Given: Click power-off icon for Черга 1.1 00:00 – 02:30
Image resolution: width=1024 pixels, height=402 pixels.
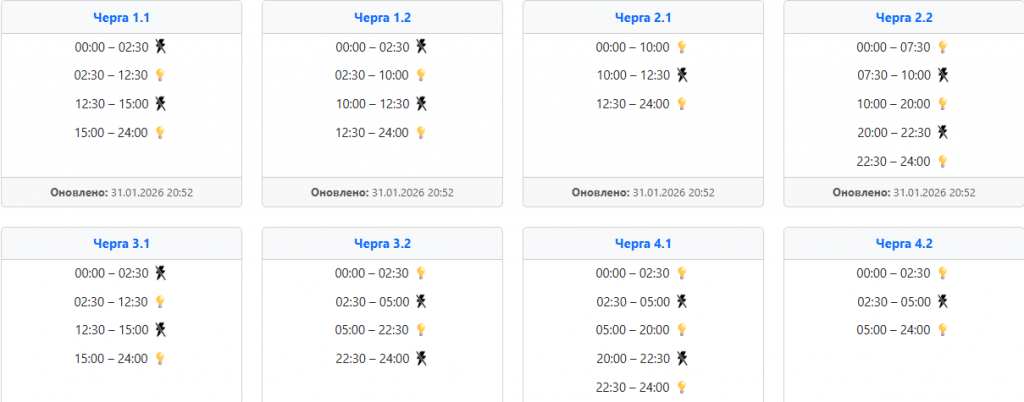Looking at the screenshot, I should [x=160, y=46].
